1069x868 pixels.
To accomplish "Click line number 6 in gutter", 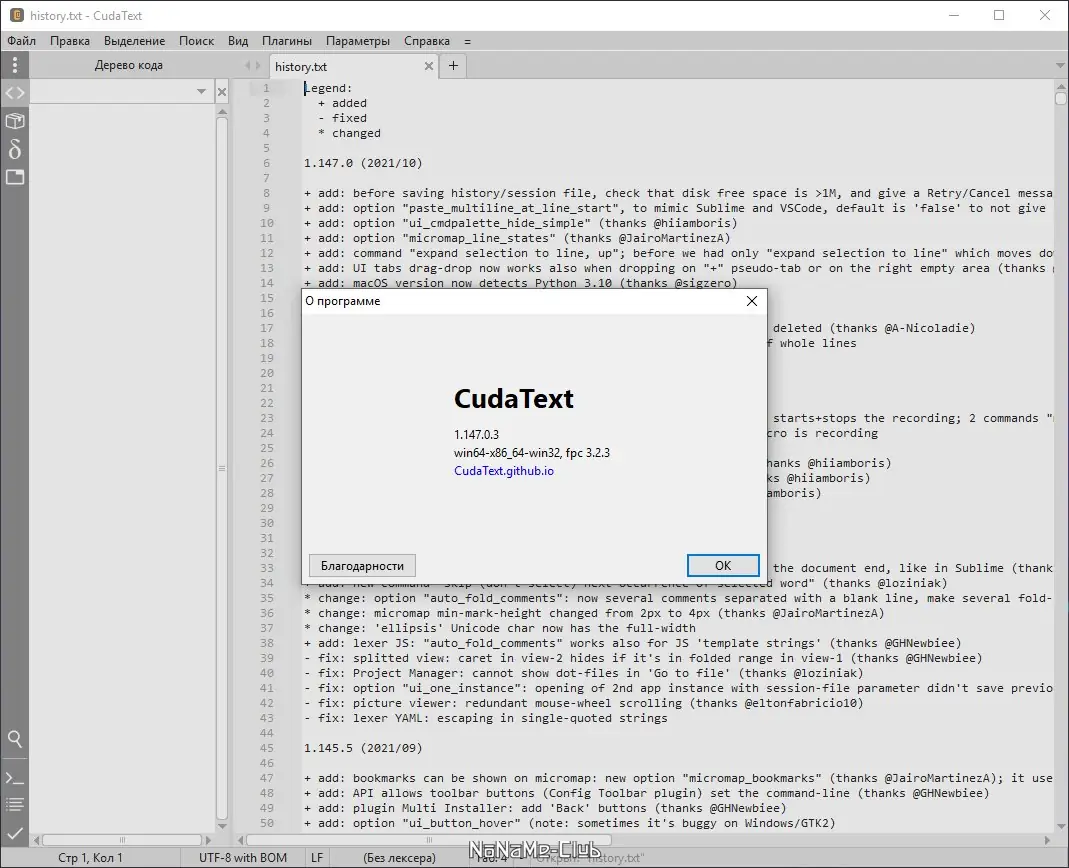I will click(x=267, y=164).
